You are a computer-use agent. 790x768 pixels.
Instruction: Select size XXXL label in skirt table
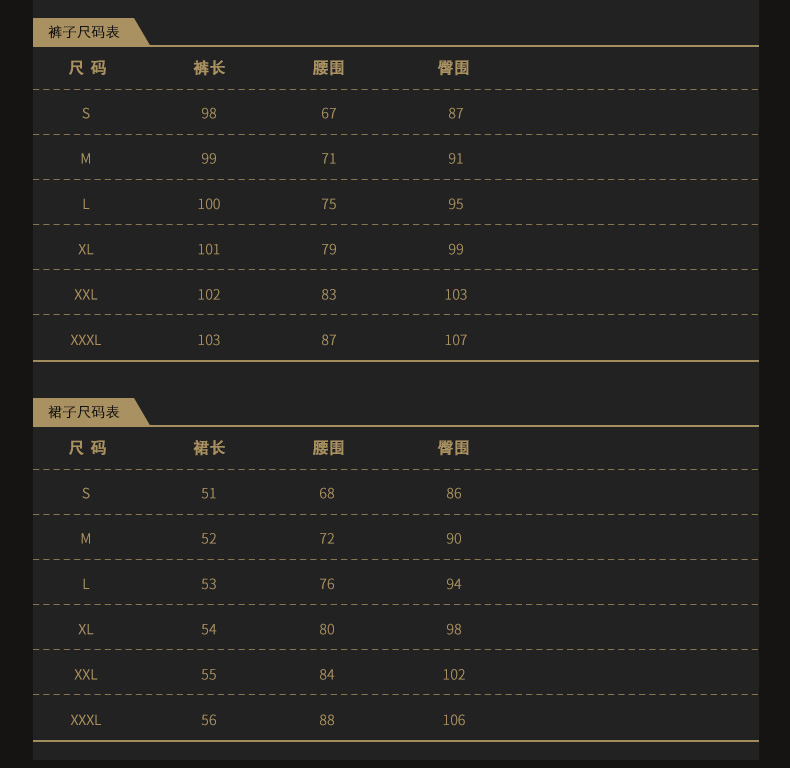[86, 720]
